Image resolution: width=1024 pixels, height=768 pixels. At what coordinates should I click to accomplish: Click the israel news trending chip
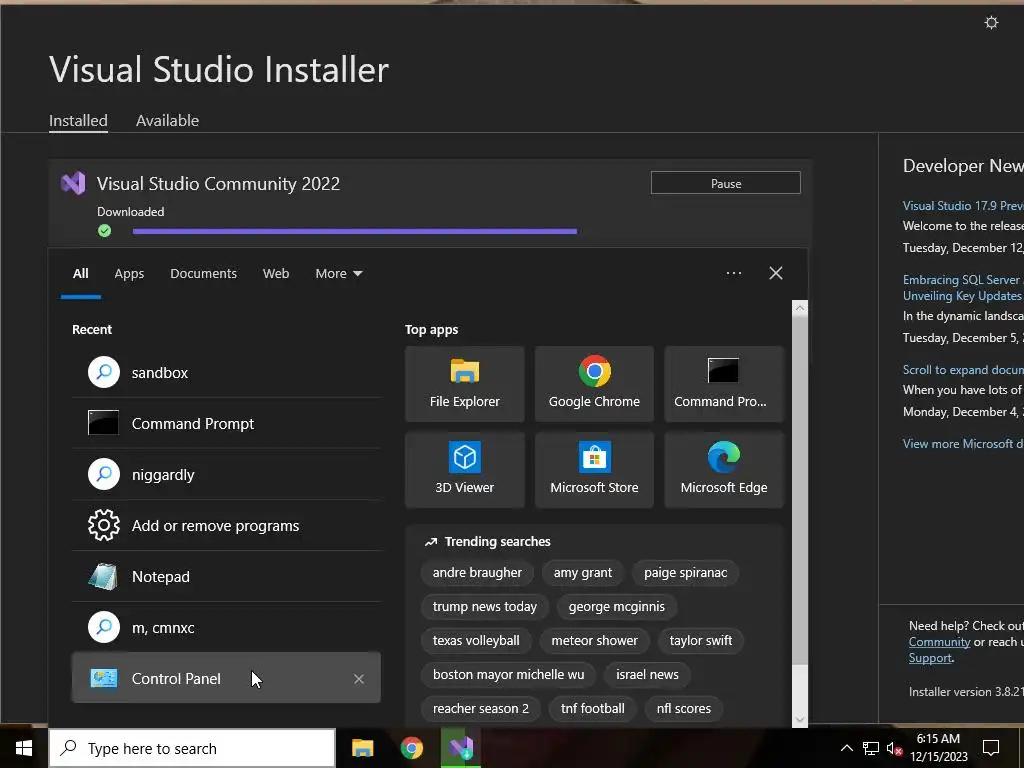tap(647, 675)
